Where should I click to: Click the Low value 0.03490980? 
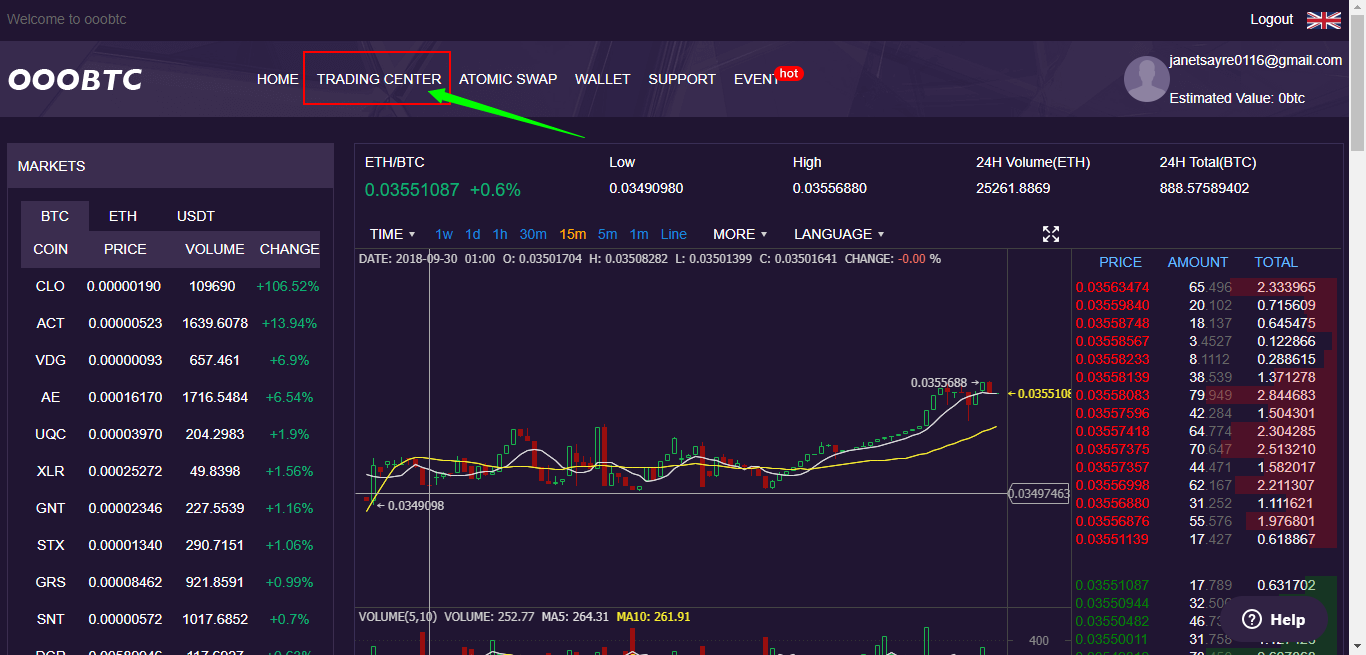(646, 188)
